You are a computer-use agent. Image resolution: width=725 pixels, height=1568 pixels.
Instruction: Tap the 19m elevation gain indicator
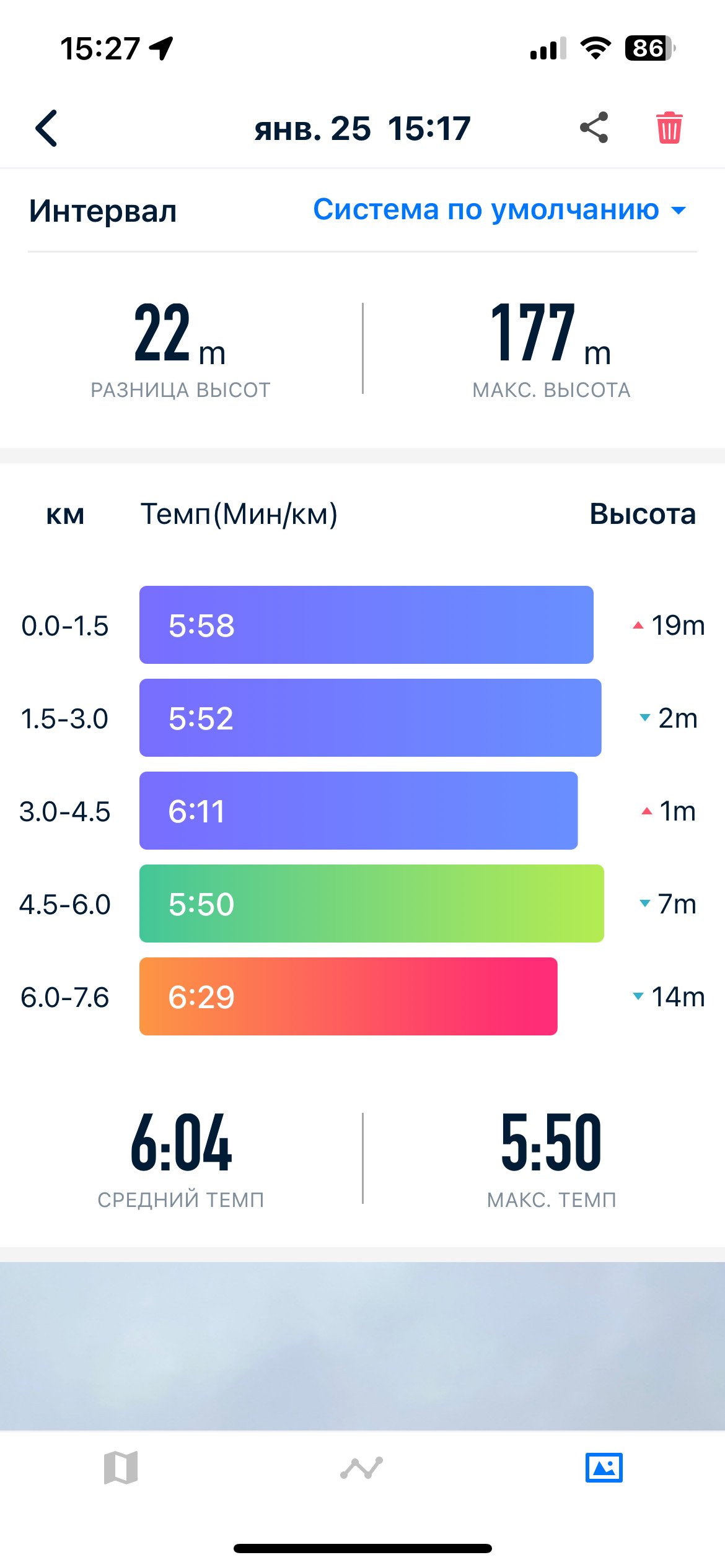[669, 625]
